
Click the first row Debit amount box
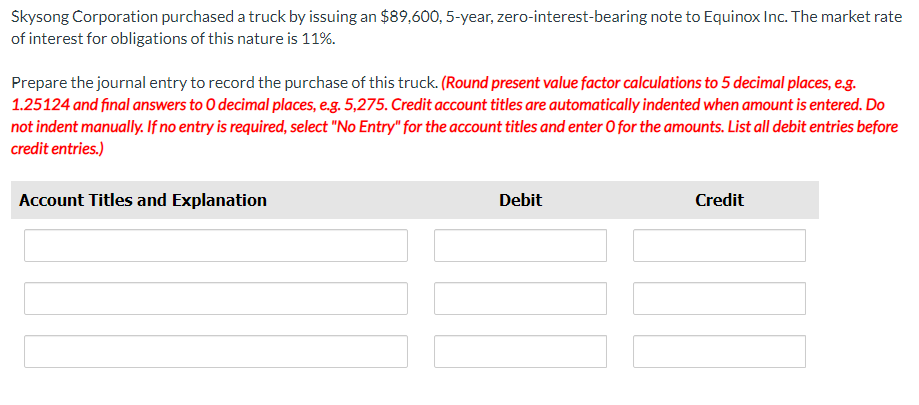pos(520,246)
